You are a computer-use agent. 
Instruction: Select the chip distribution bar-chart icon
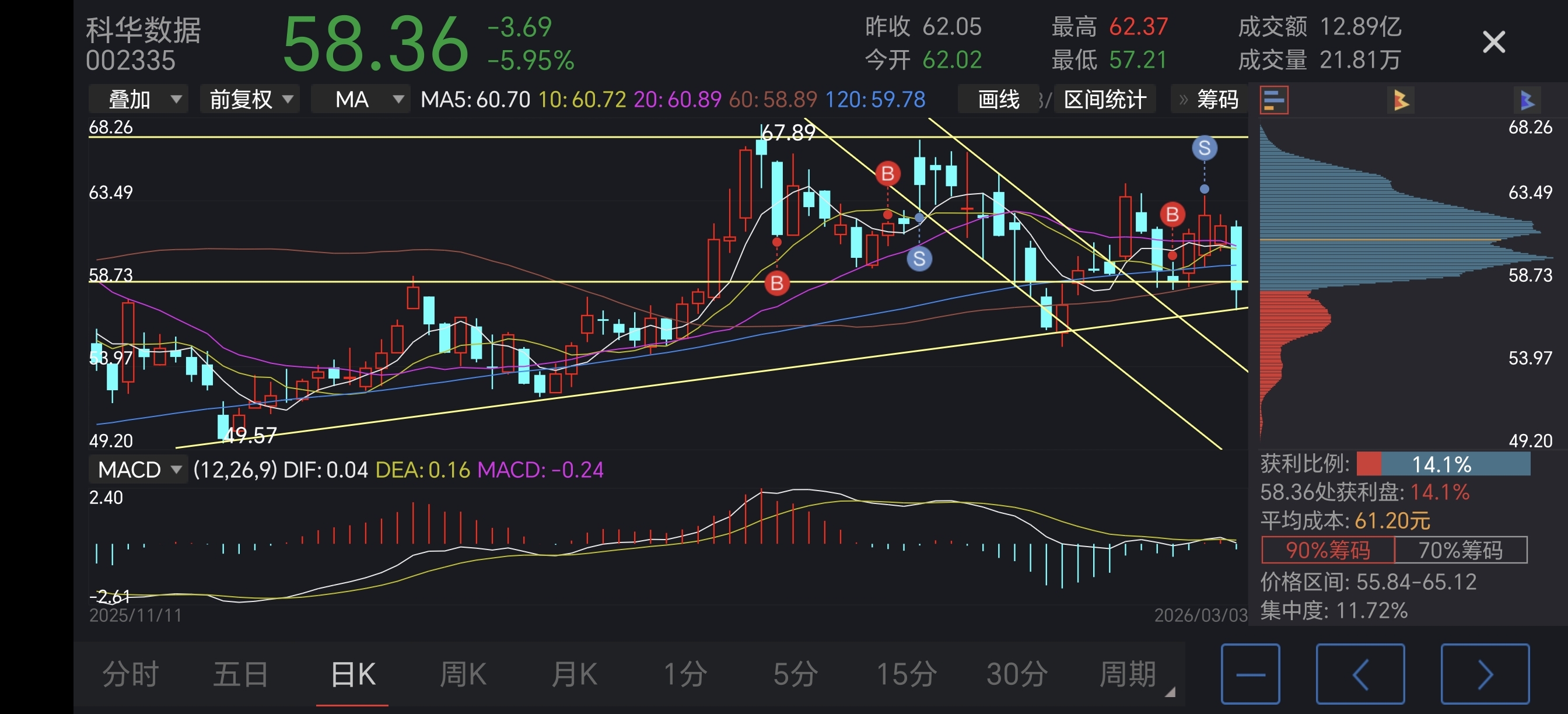[1274, 100]
